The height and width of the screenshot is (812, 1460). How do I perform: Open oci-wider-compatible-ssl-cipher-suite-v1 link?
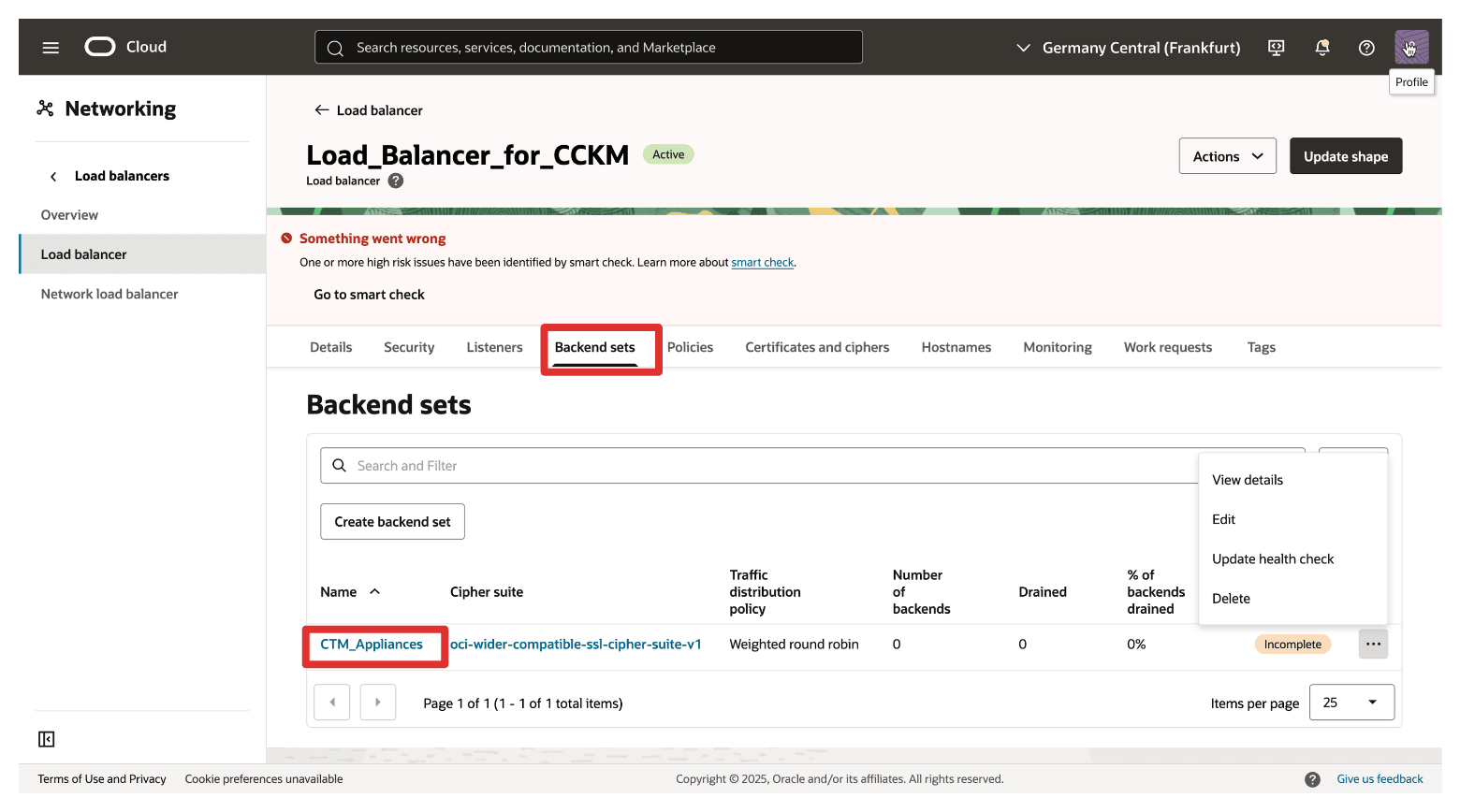click(x=576, y=645)
